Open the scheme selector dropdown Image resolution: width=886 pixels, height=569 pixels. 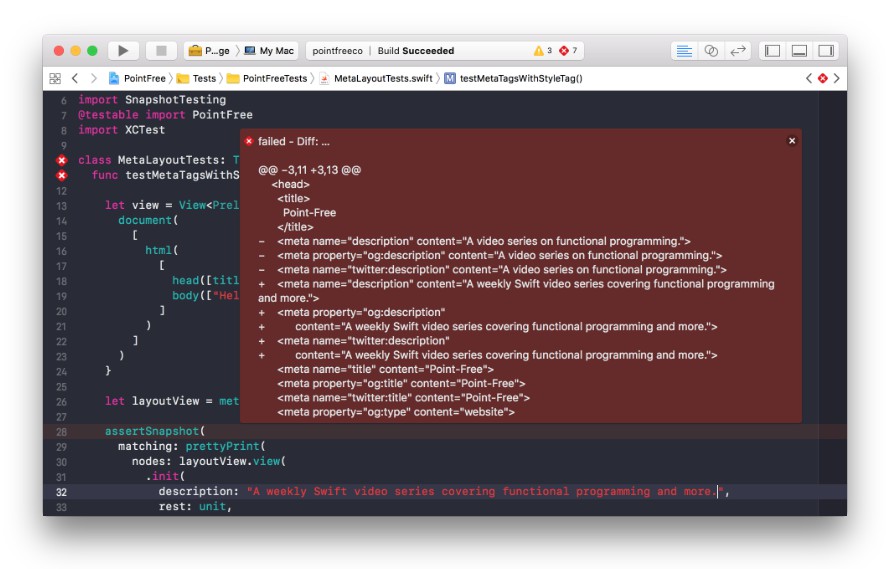pyautogui.click(x=210, y=50)
